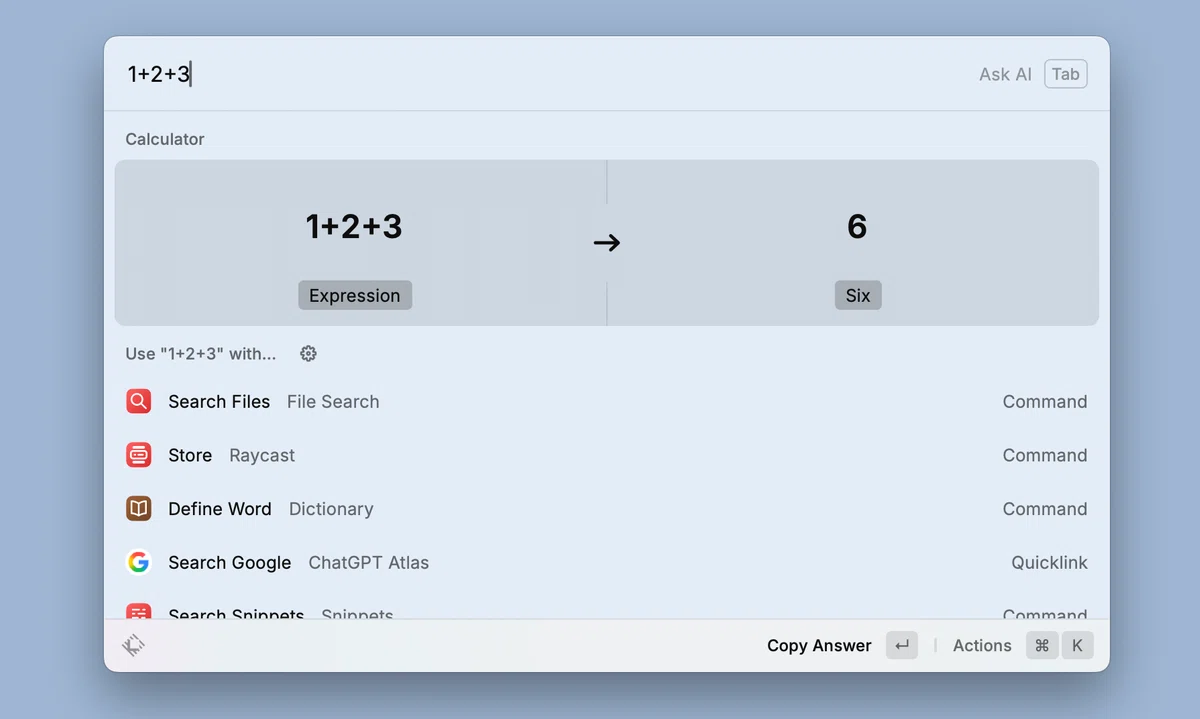
Task: Click the Google logo icon
Action: 139,562
